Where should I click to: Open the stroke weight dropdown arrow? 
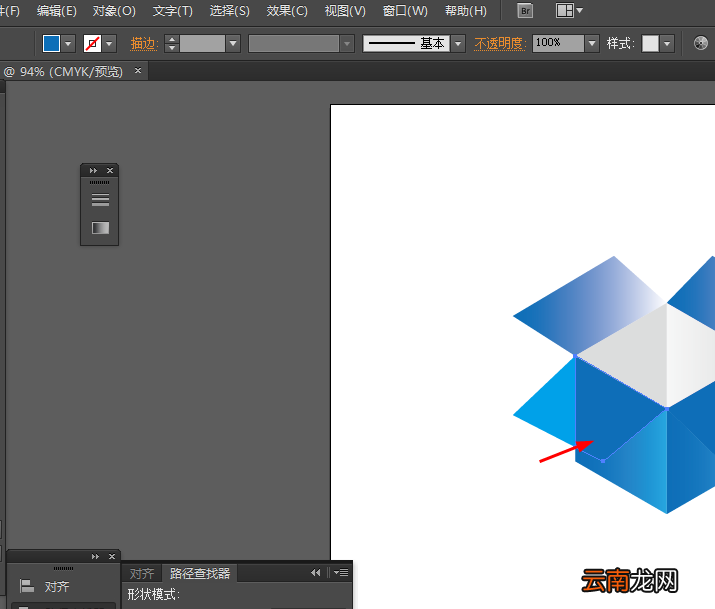pos(233,44)
